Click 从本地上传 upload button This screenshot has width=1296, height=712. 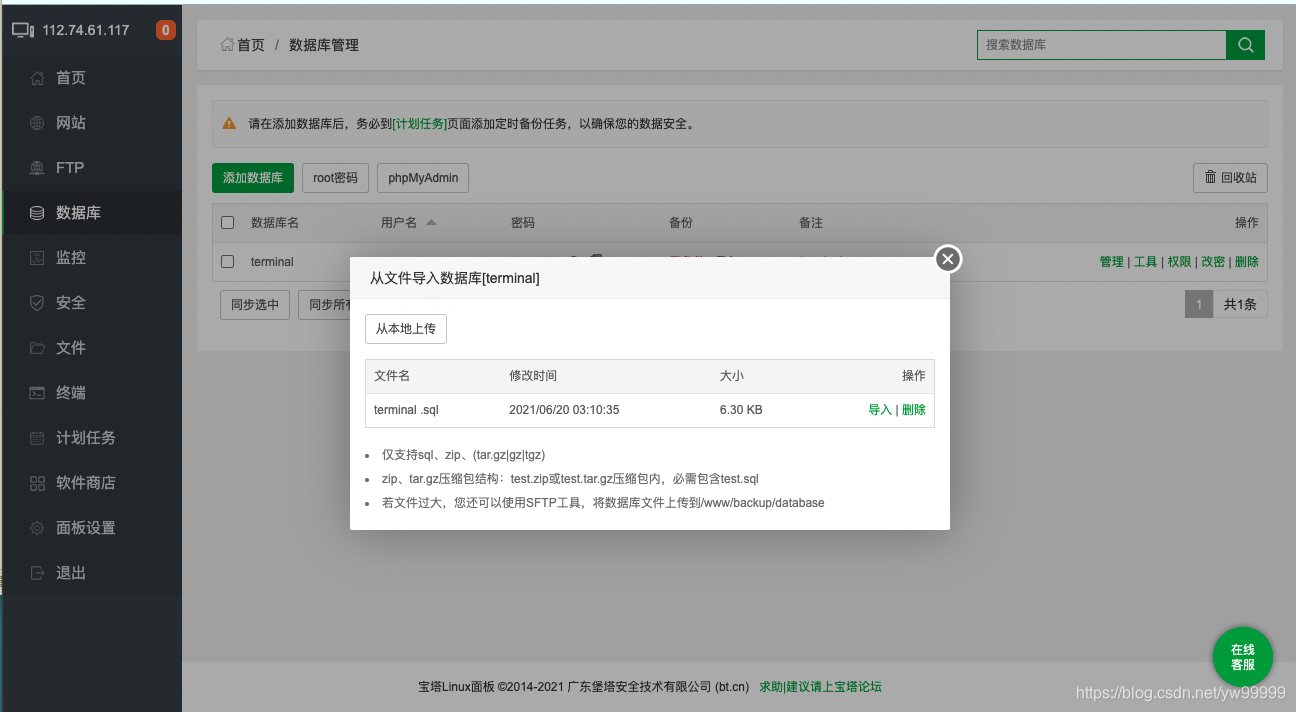406,329
